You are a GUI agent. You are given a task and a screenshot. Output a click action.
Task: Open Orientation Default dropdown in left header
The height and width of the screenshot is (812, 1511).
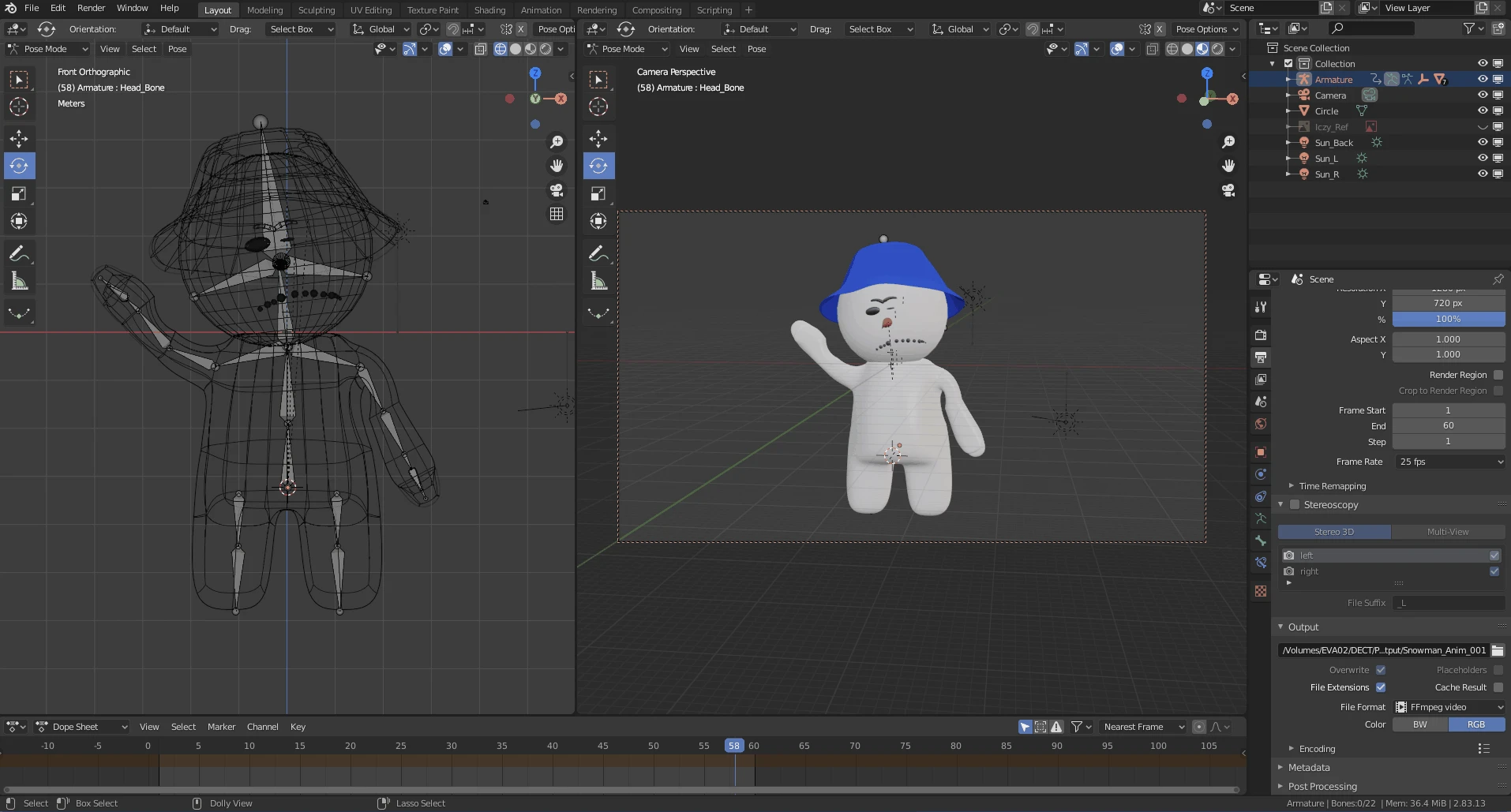coord(180,29)
